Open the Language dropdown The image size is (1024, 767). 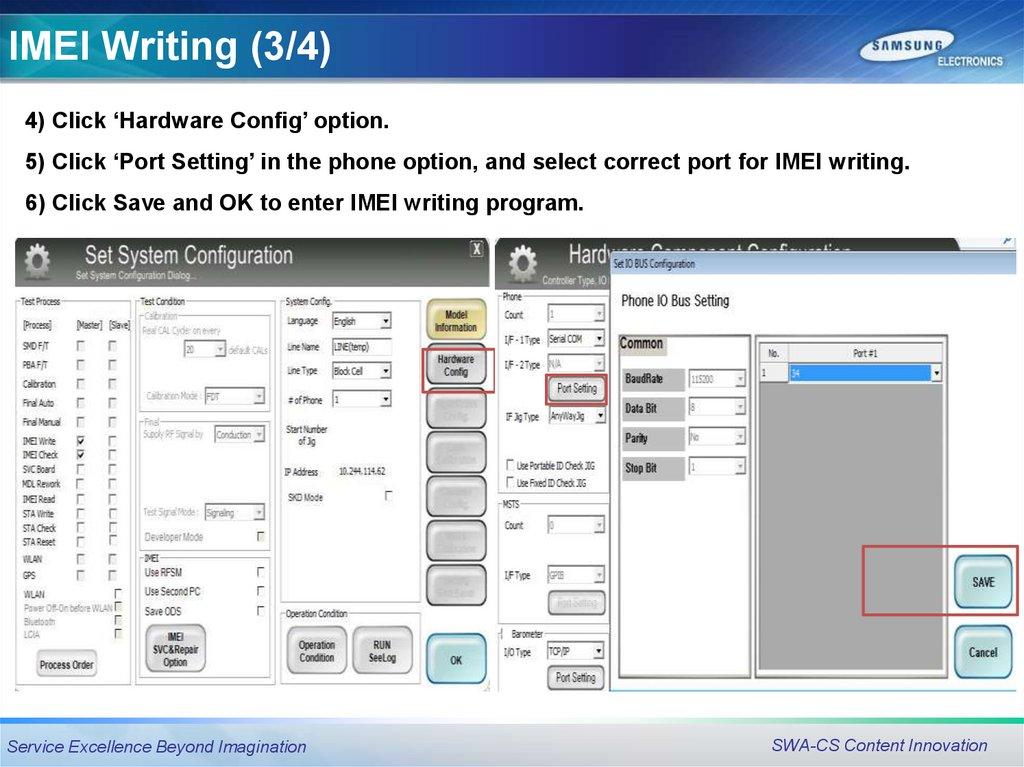coord(385,322)
